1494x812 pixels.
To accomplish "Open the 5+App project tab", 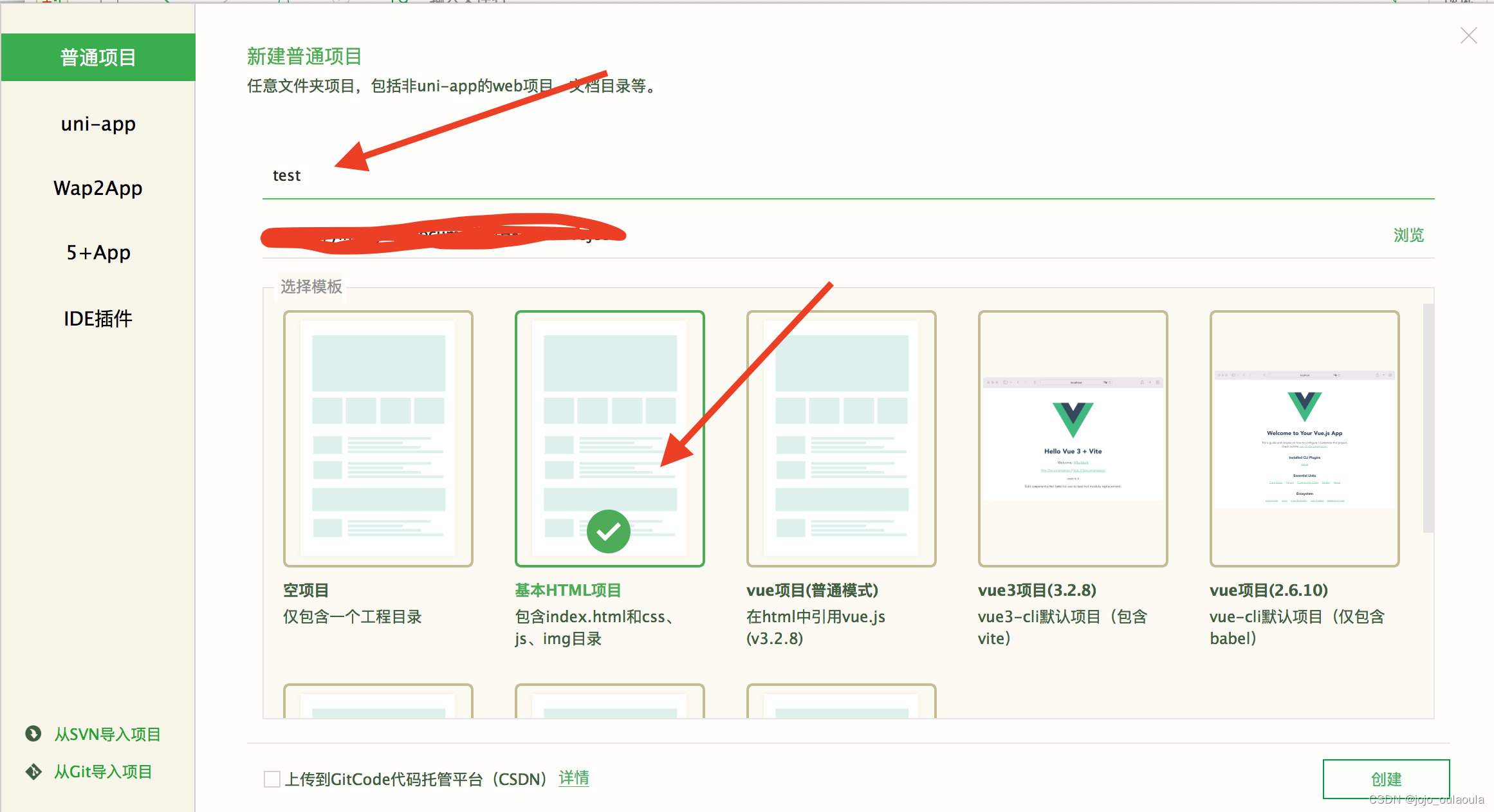I will coord(98,252).
